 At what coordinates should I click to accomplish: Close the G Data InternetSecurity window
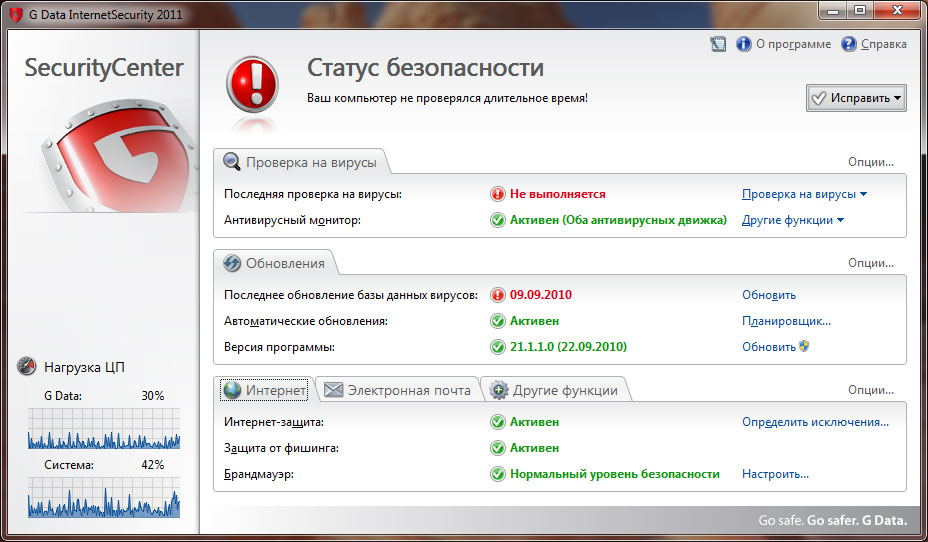pyautogui.click(x=898, y=10)
